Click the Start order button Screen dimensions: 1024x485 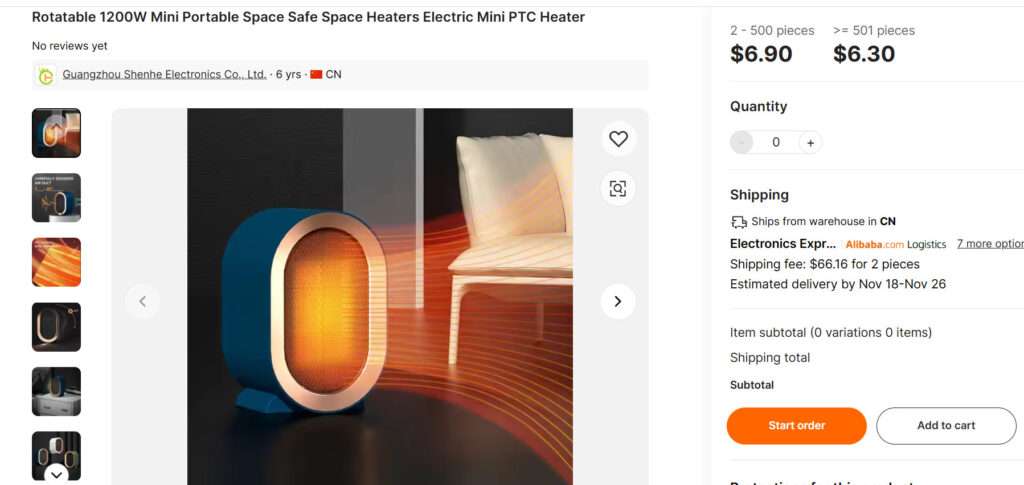(796, 426)
